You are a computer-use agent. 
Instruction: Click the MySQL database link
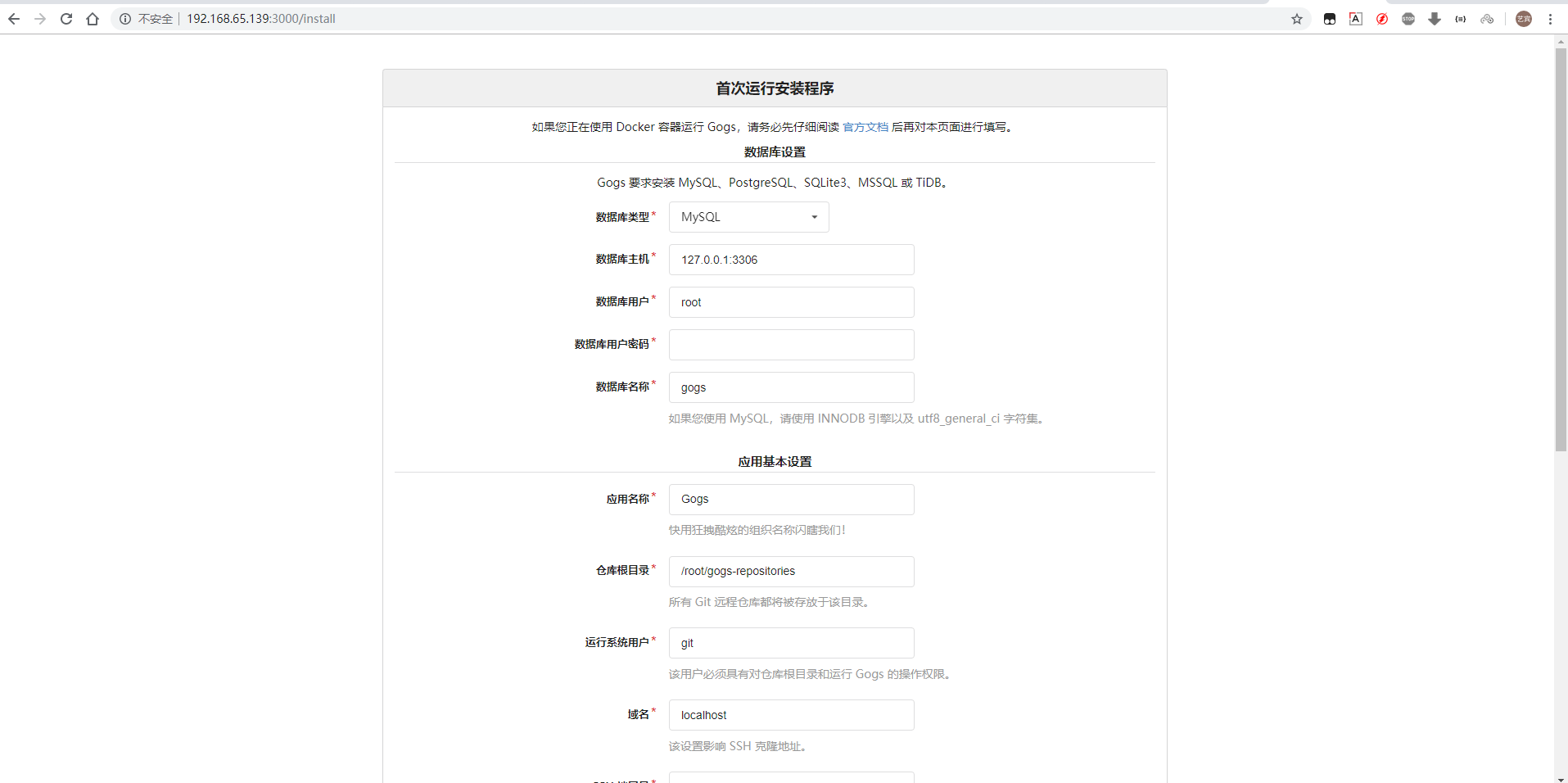tap(699, 182)
